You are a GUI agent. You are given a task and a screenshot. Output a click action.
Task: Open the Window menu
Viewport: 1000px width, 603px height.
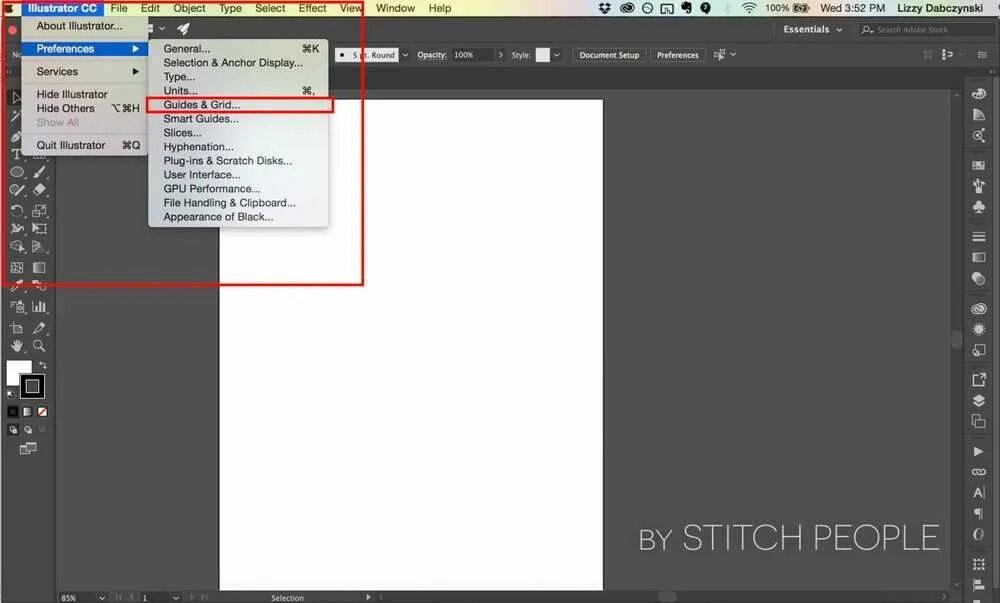[x=395, y=8]
